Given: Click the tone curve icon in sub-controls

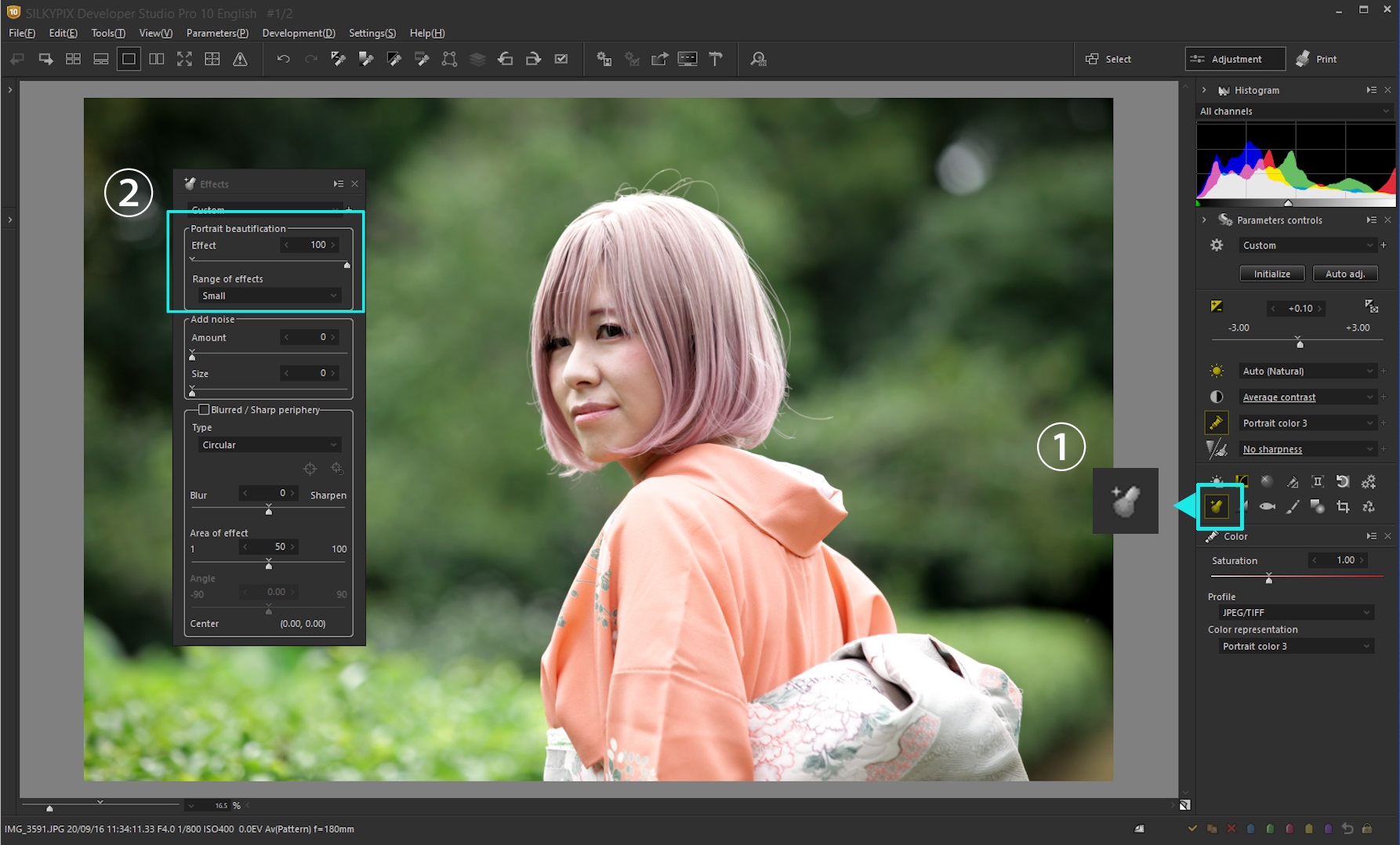Looking at the screenshot, I should click(1242, 481).
